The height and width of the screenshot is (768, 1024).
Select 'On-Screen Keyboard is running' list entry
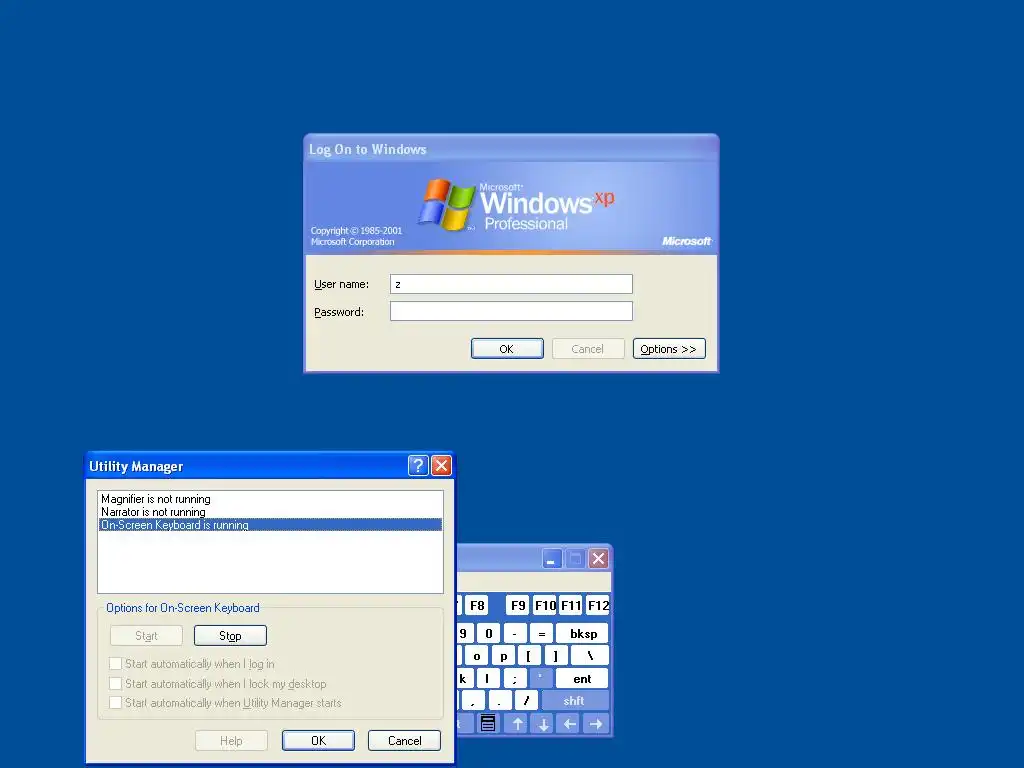coord(270,525)
